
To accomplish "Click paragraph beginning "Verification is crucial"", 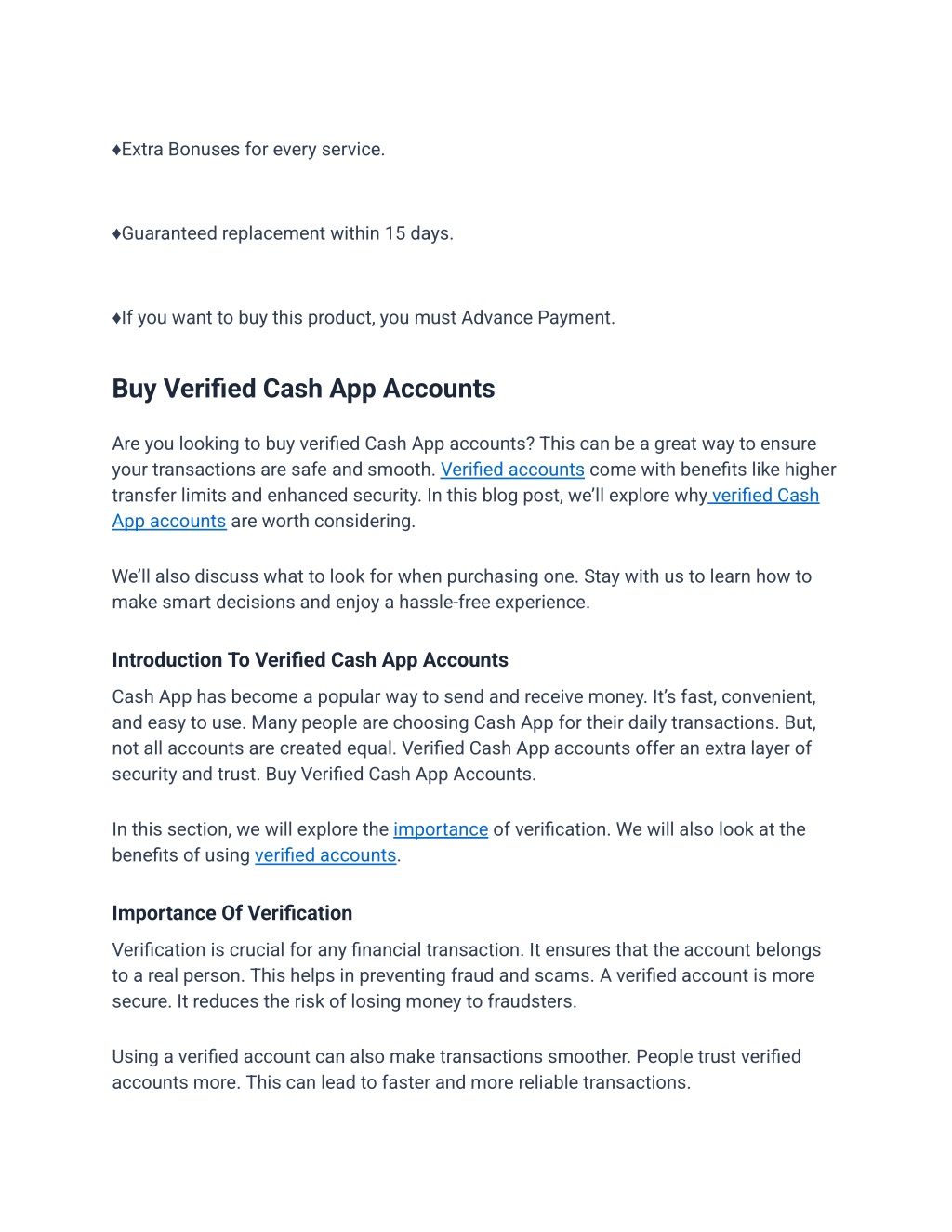I will (467, 975).
